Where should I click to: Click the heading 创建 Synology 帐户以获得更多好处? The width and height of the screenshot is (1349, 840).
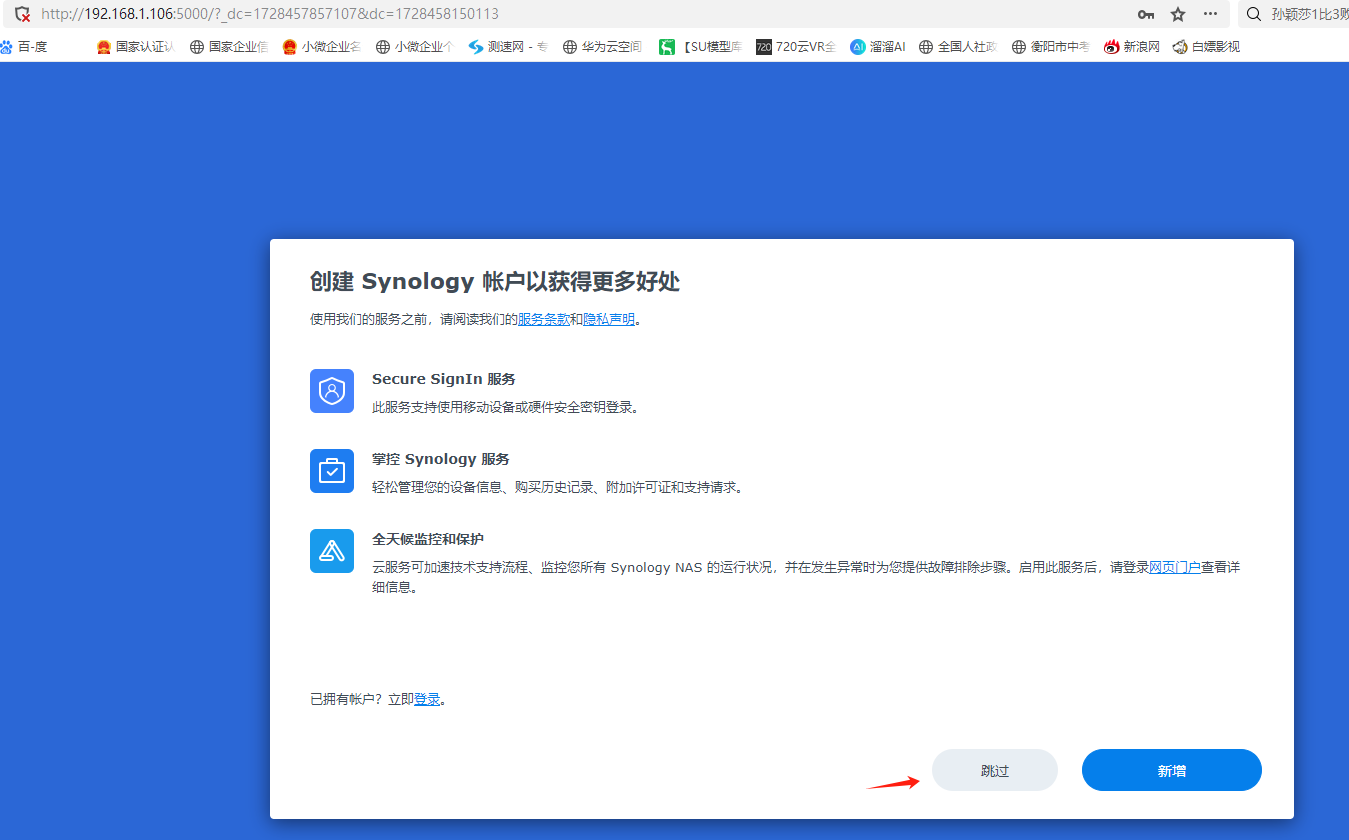pos(495,281)
